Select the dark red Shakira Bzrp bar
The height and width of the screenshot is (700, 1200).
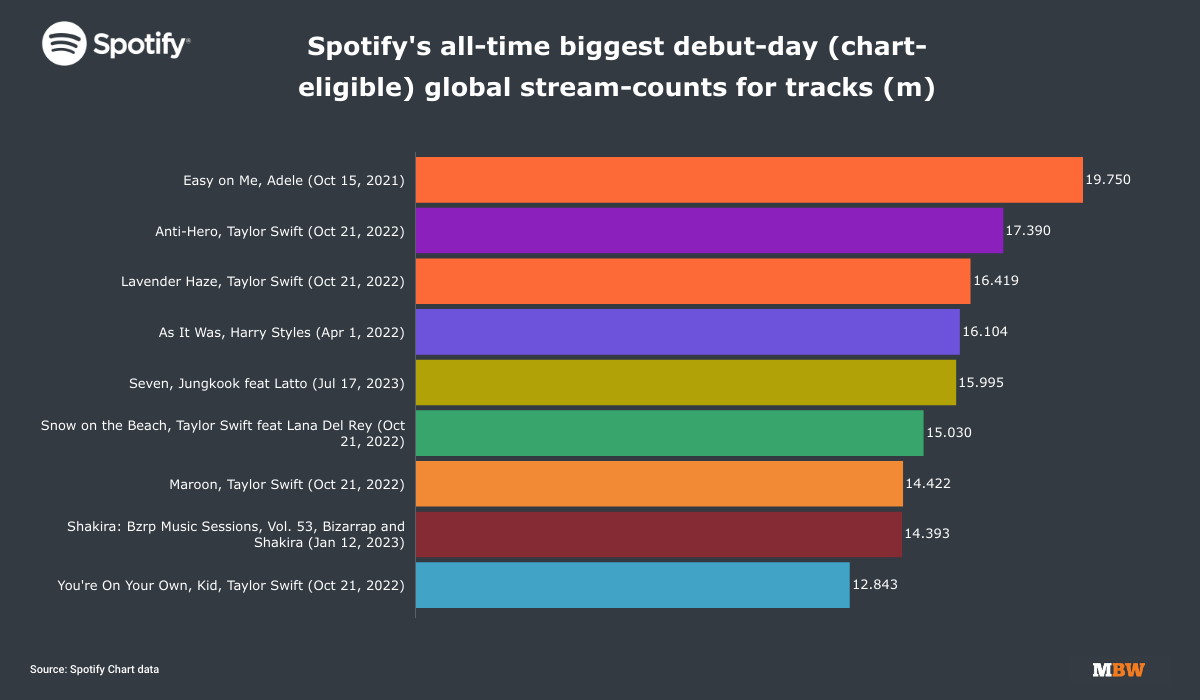(659, 534)
